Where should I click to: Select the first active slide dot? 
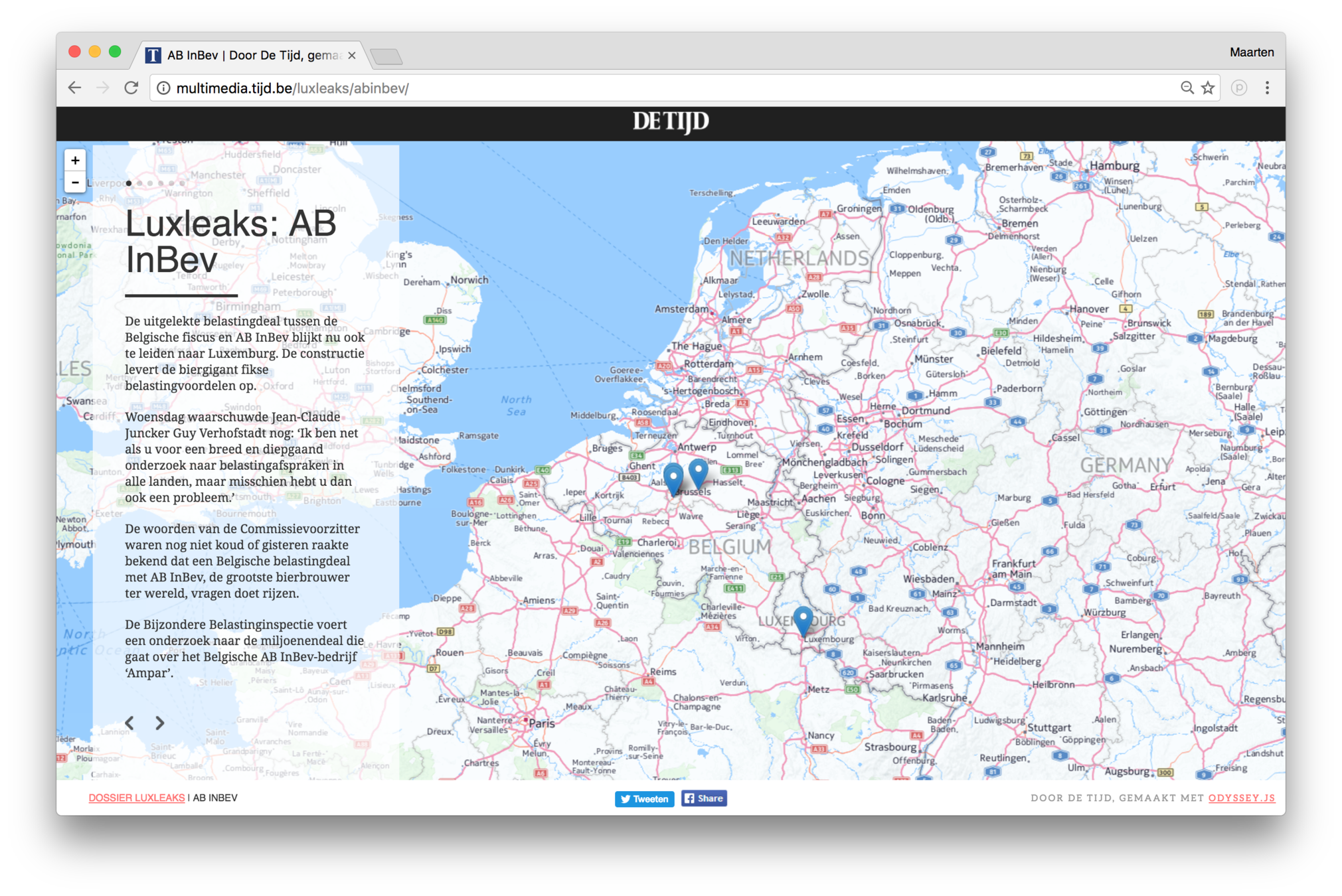pos(129,183)
